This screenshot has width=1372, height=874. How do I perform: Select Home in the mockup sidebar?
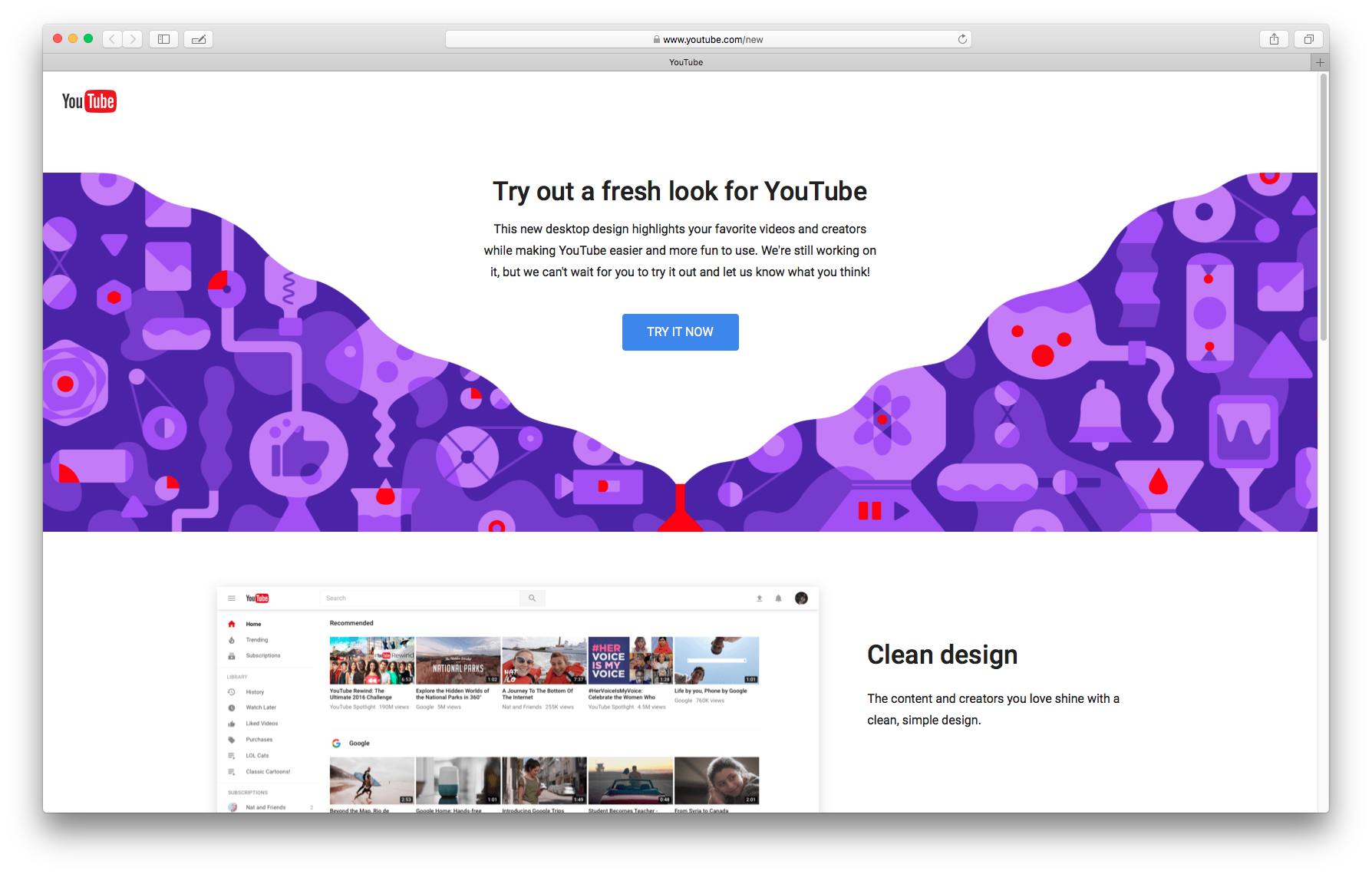(x=253, y=624)
